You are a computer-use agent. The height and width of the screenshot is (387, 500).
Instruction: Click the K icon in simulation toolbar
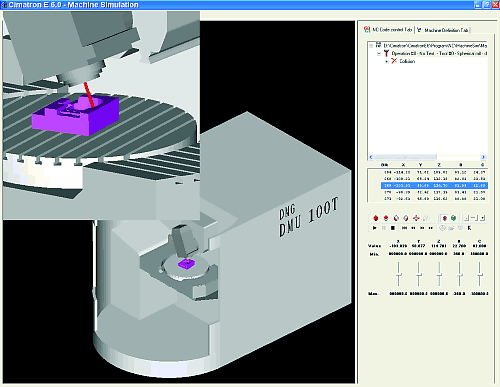469,228
